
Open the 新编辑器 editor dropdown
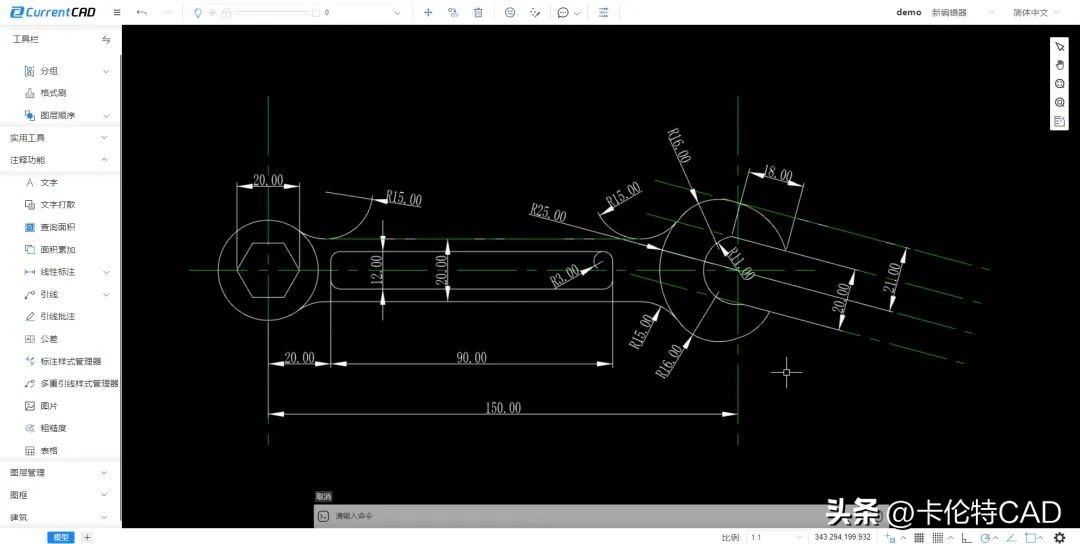[x=963, y=12]
